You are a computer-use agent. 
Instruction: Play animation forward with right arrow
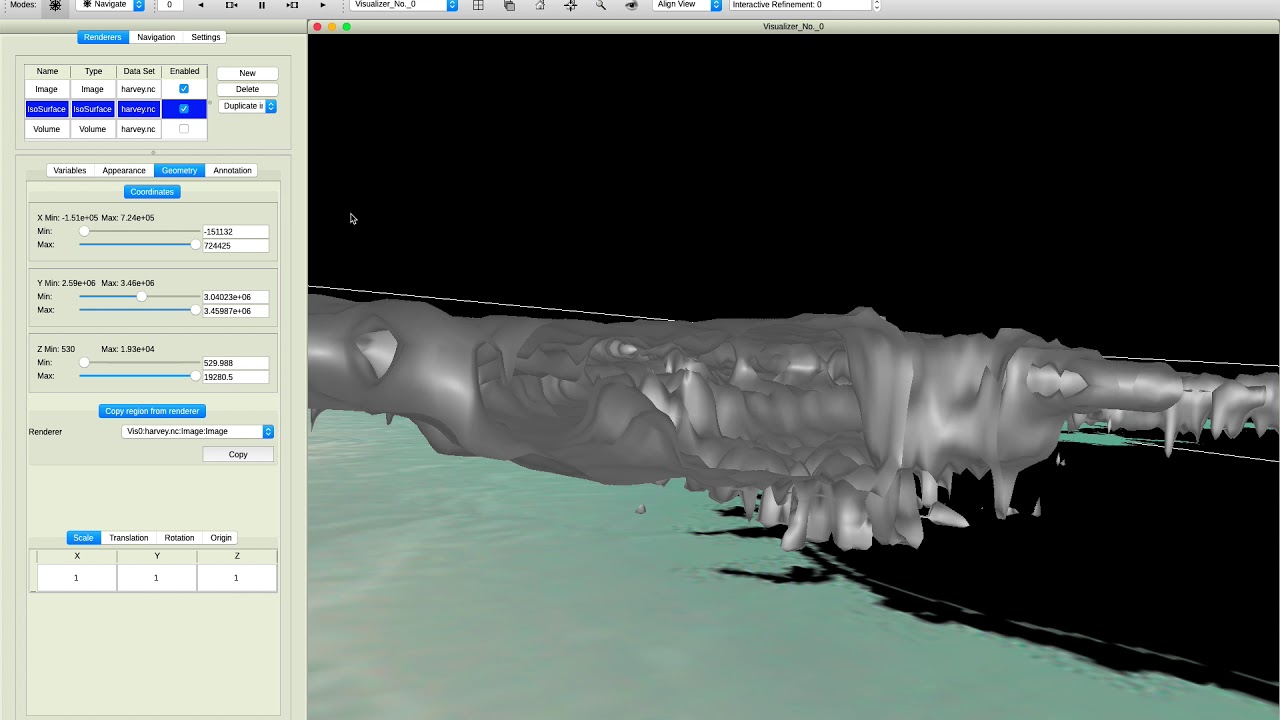322,5
